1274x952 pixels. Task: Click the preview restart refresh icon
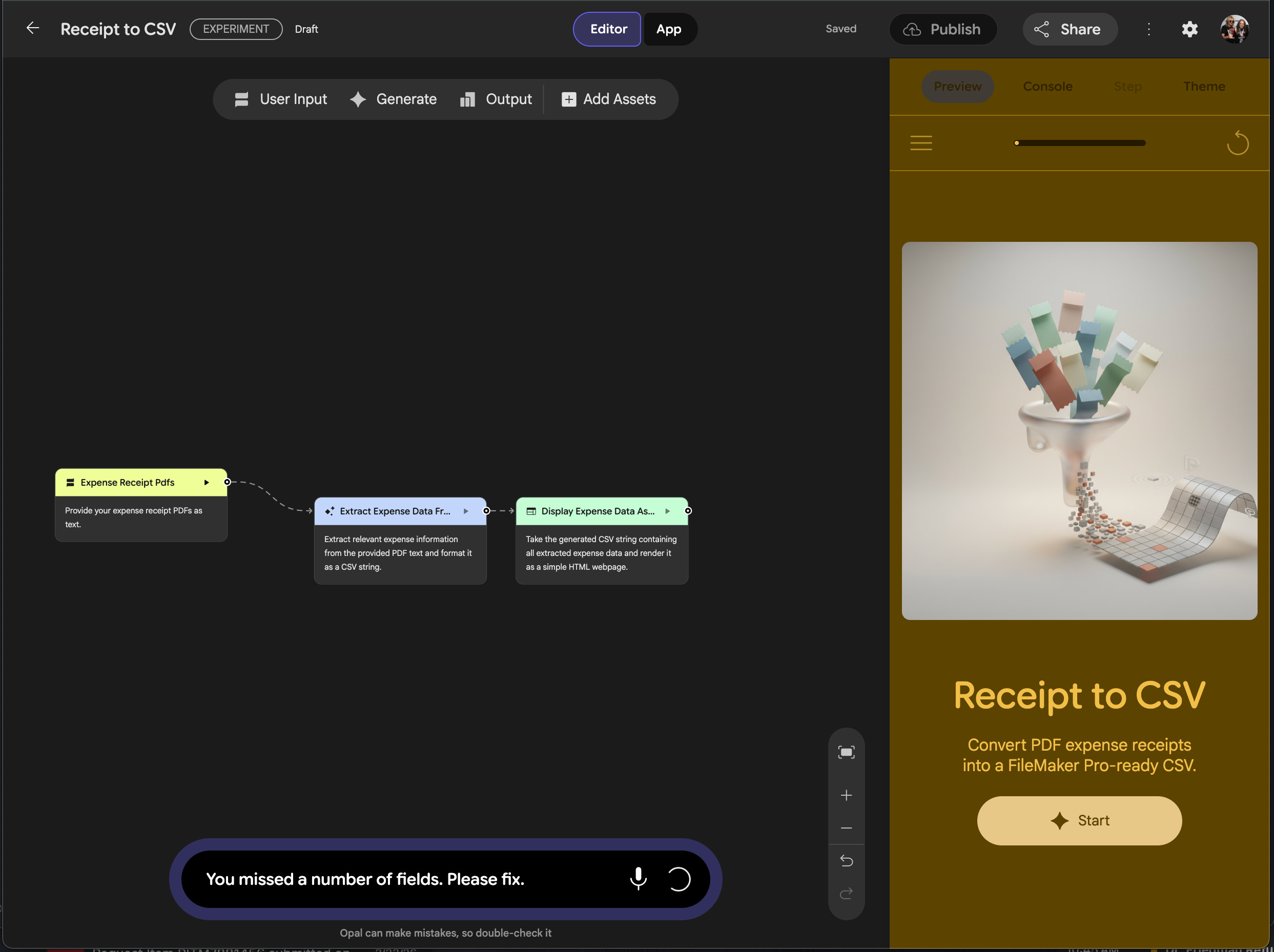1237,143
